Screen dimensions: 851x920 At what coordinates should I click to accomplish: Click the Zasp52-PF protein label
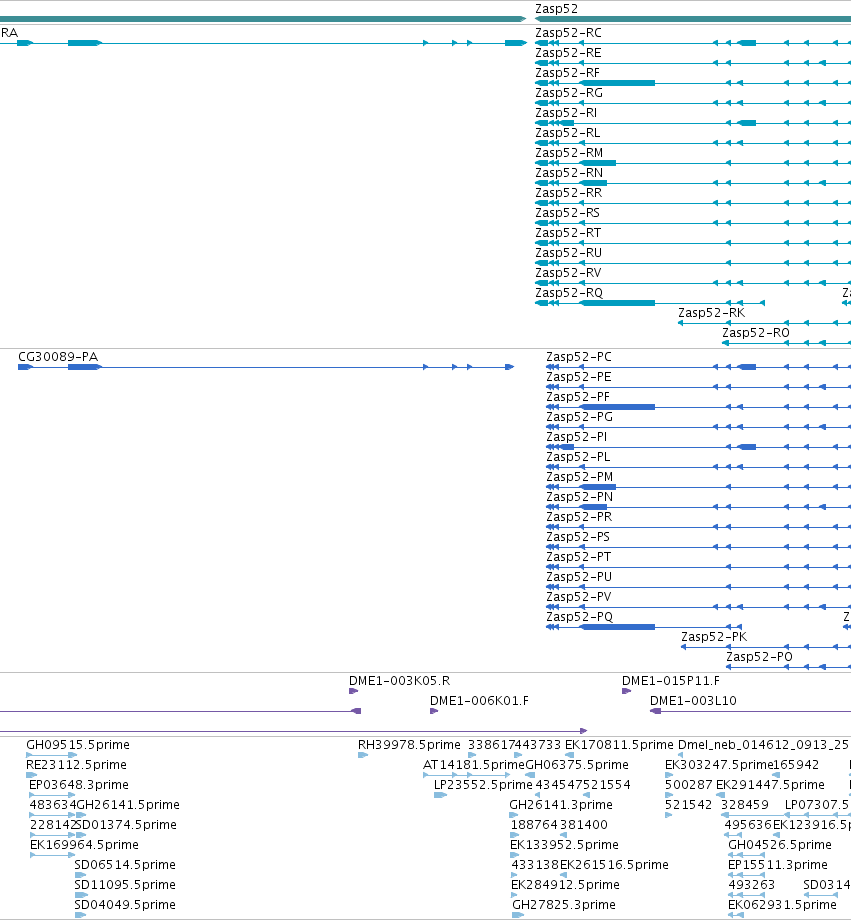point(578,397)
